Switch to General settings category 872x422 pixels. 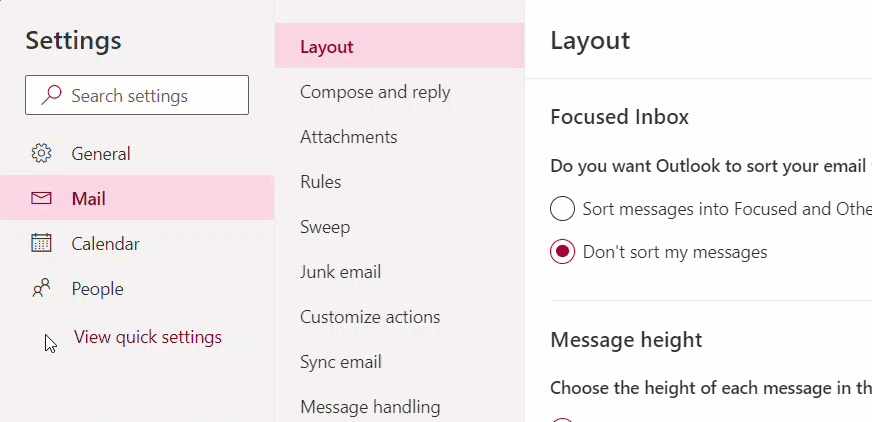tap(137, 153)
